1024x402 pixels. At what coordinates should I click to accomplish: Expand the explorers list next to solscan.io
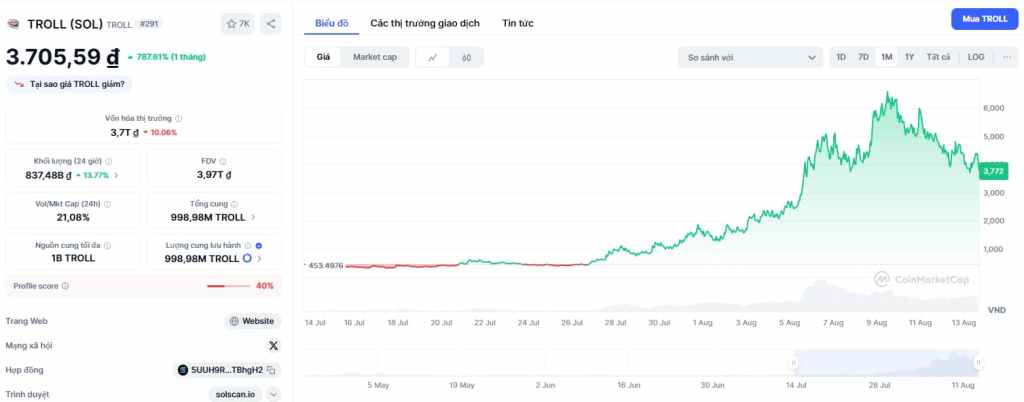(273, 394)
